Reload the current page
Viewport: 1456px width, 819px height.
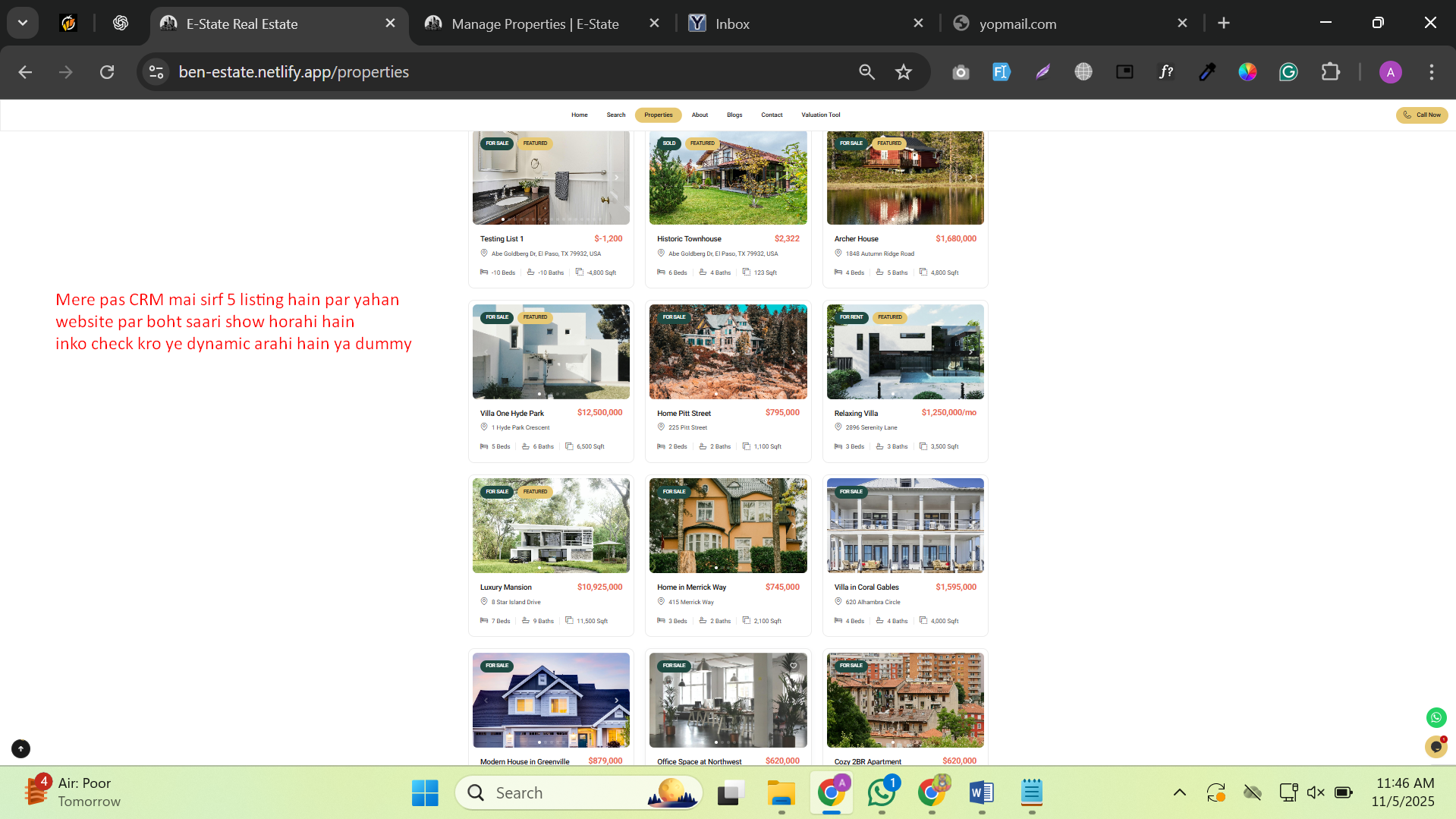[107, 72]
